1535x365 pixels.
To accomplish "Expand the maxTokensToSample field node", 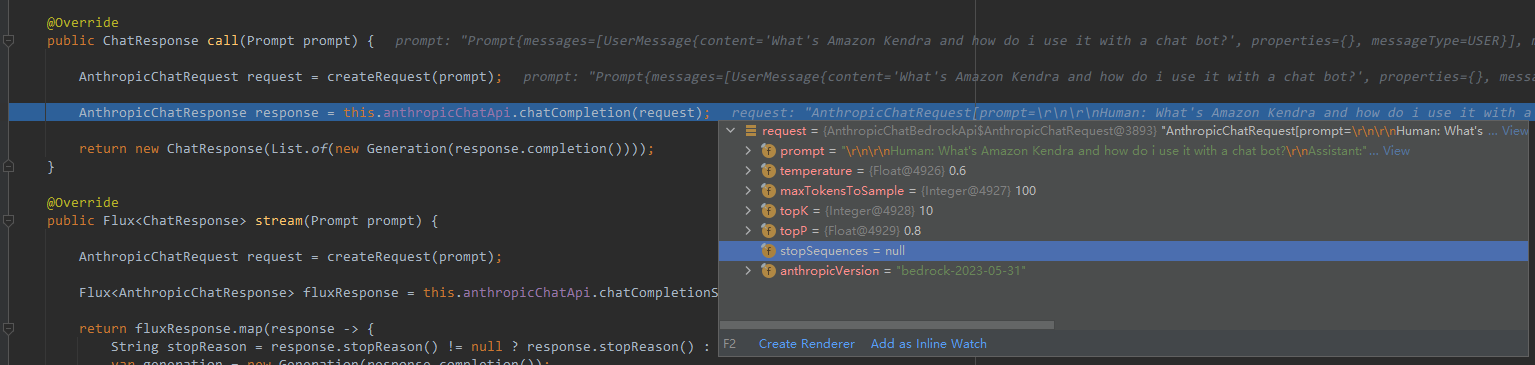I will pos(748,191).
